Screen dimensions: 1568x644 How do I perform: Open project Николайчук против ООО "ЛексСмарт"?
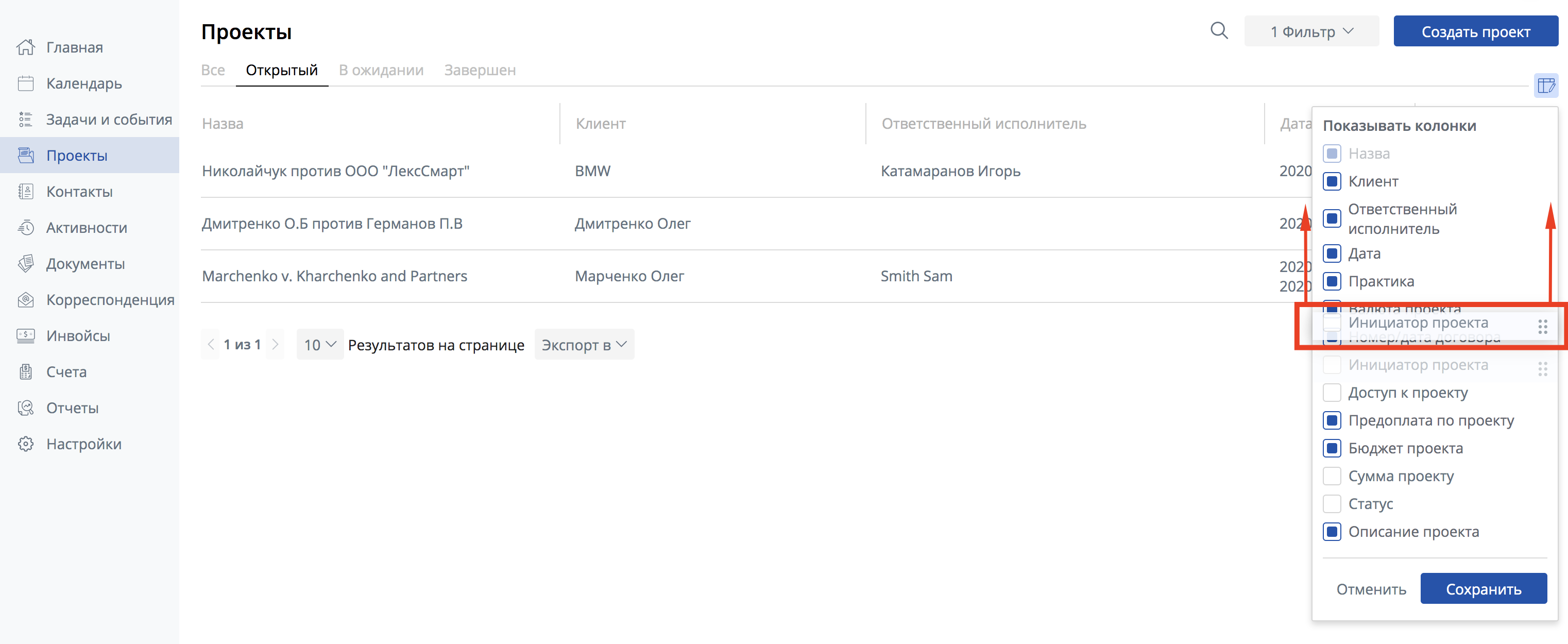click(335, 171)
